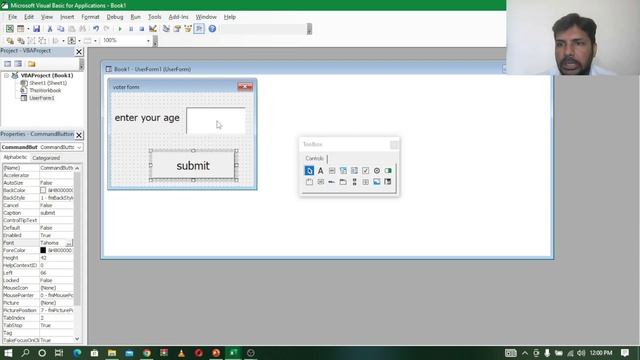Select the ToggleButton tool in Toolbox
Viewport: 640px width, 360px height.
click(388, 171)
